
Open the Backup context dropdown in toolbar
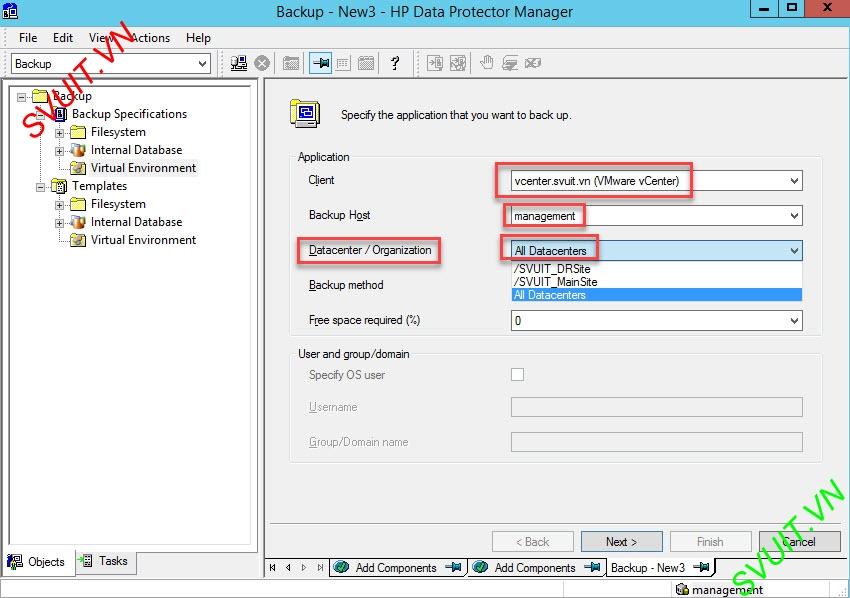tap(202, 63)
